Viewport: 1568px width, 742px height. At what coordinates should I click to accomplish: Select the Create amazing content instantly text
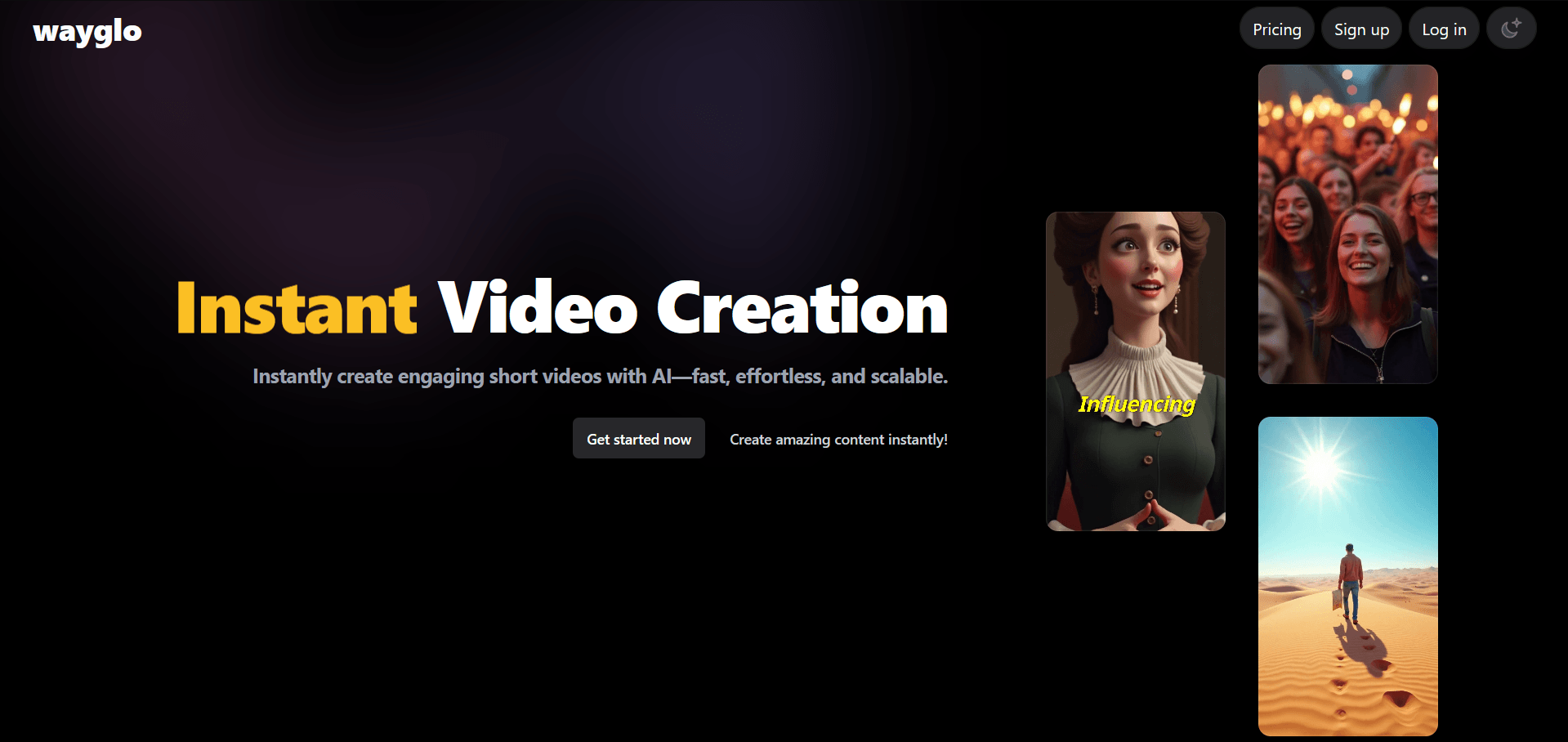[838, 440]
